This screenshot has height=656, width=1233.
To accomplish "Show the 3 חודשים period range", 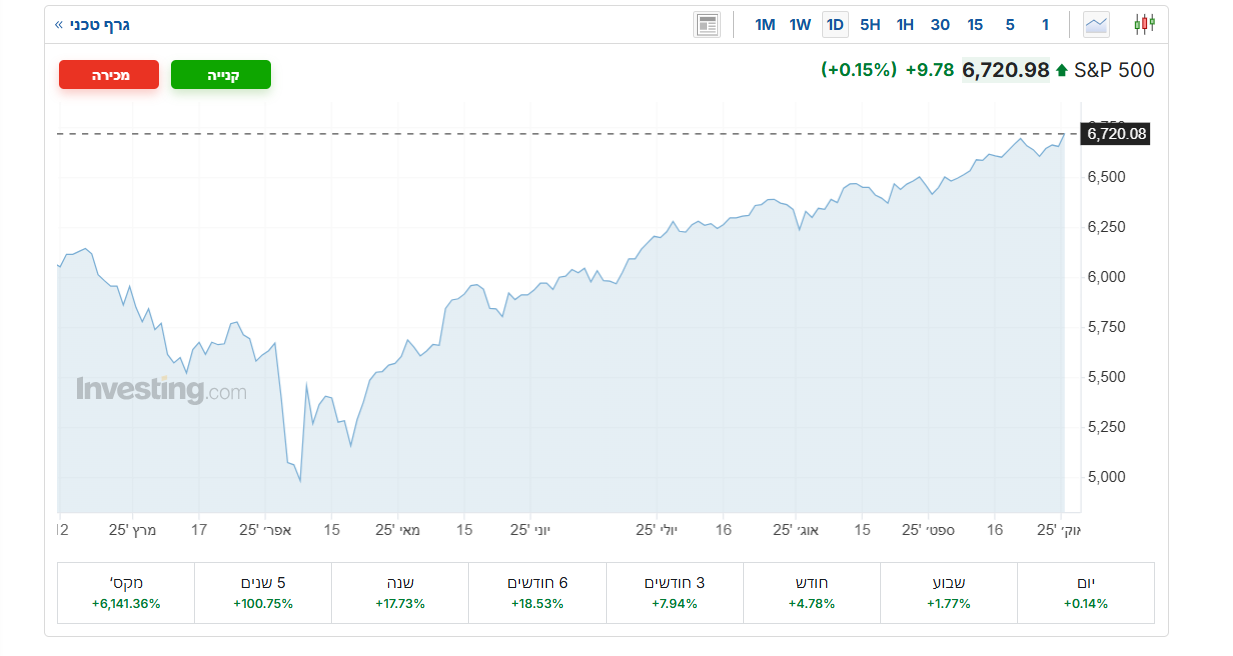I will coord(674,593).
